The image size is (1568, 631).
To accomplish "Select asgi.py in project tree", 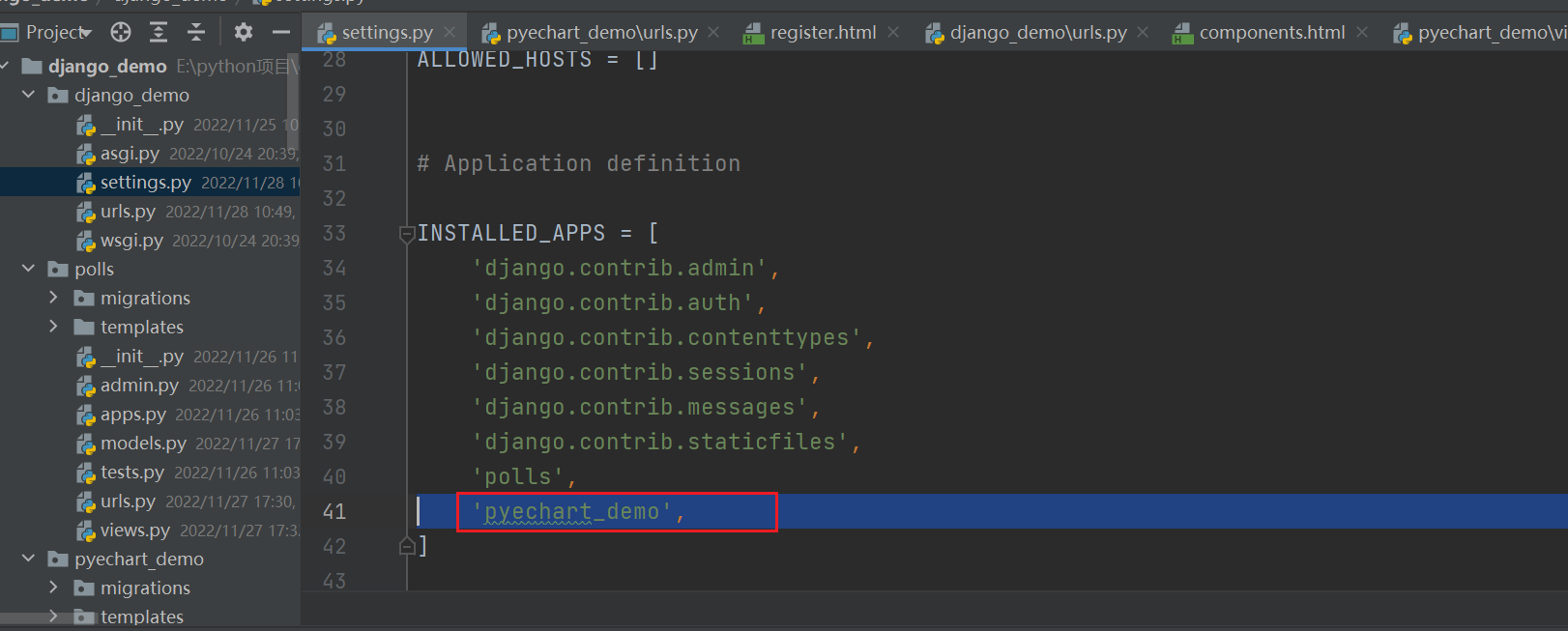I will 130,153.
